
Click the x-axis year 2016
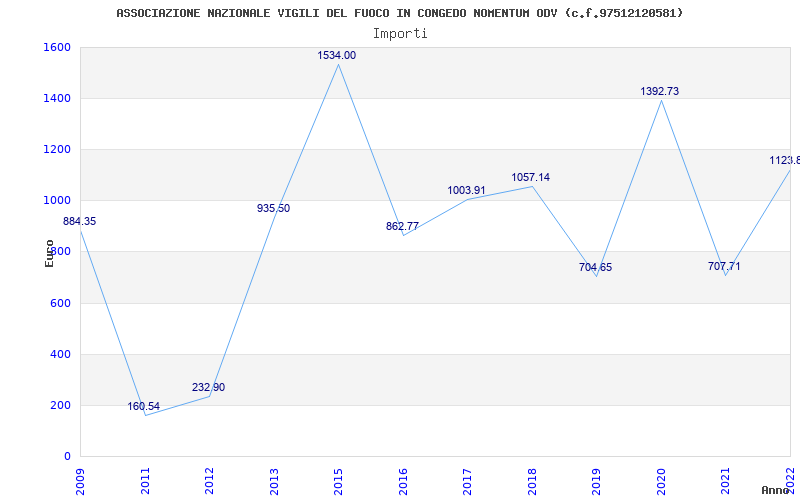(403, 481)
